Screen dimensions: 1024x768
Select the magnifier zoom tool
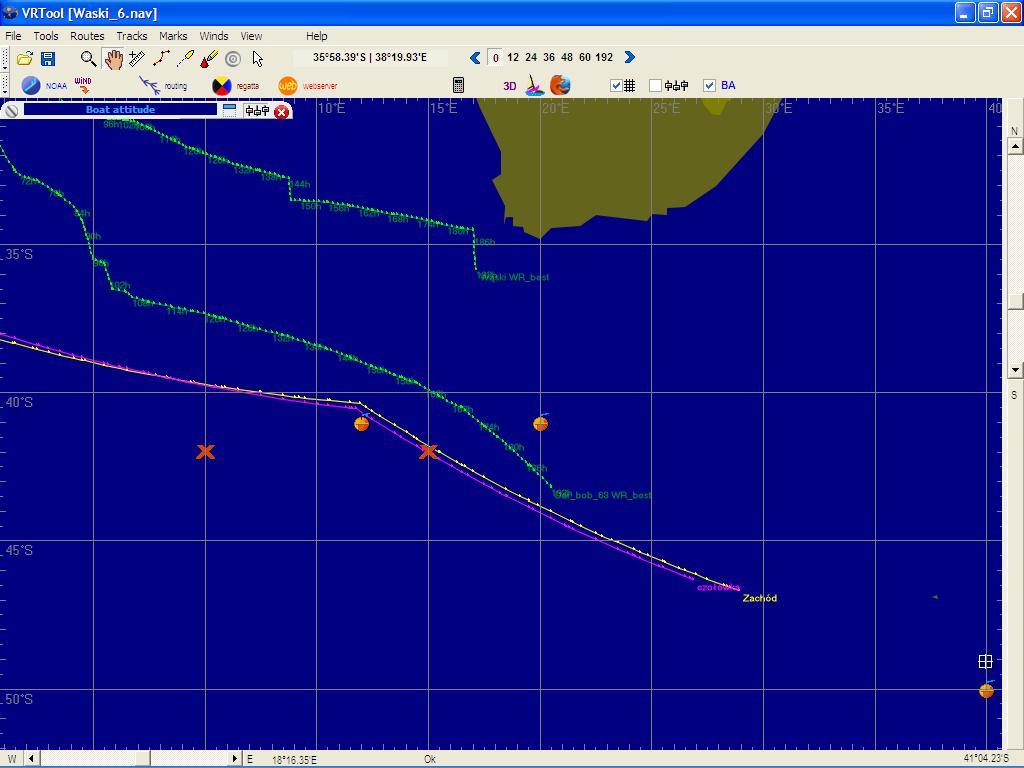[88, 59]
